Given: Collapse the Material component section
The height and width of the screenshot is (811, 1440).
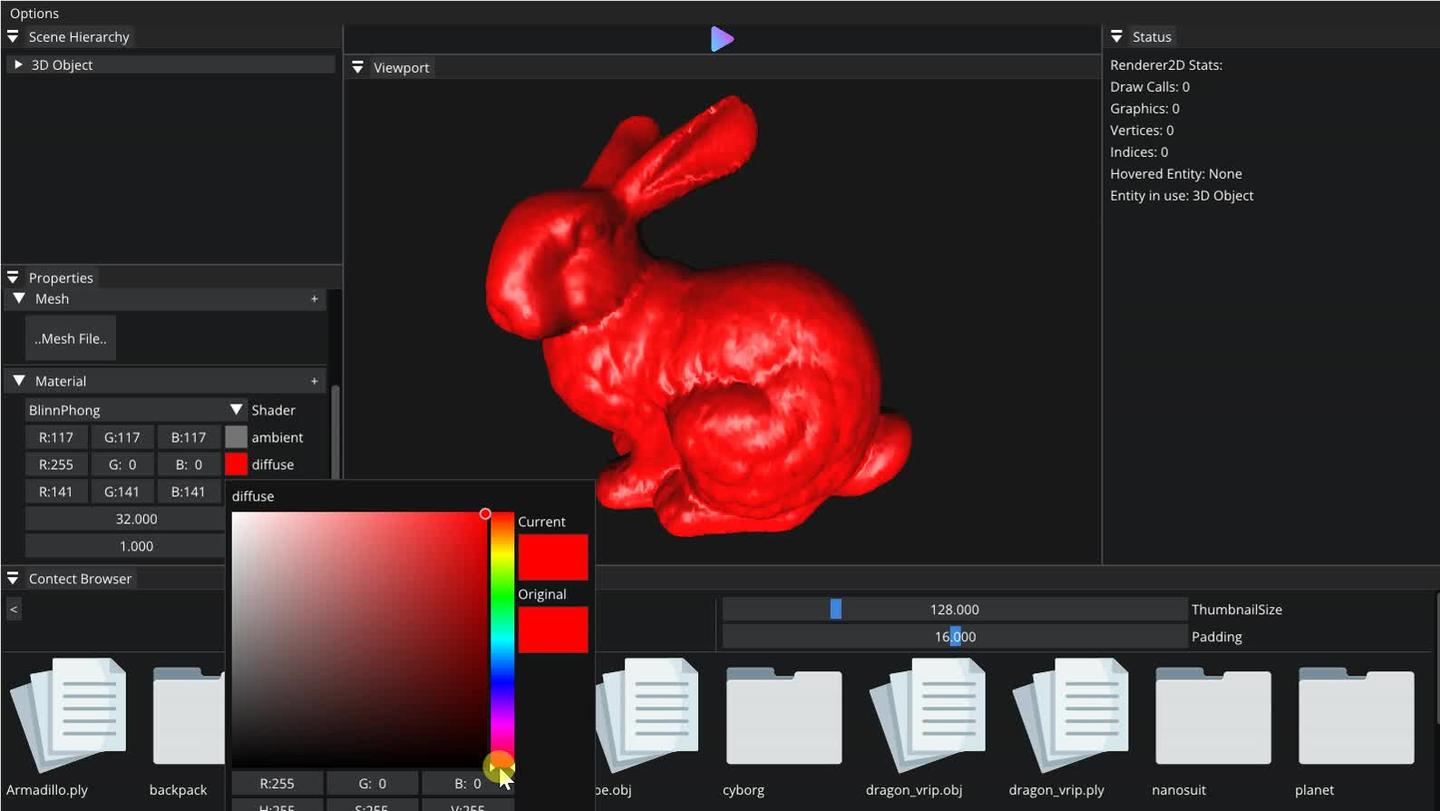Looking at the screenshot, I should pyautogui.click(x=19, y=381).
